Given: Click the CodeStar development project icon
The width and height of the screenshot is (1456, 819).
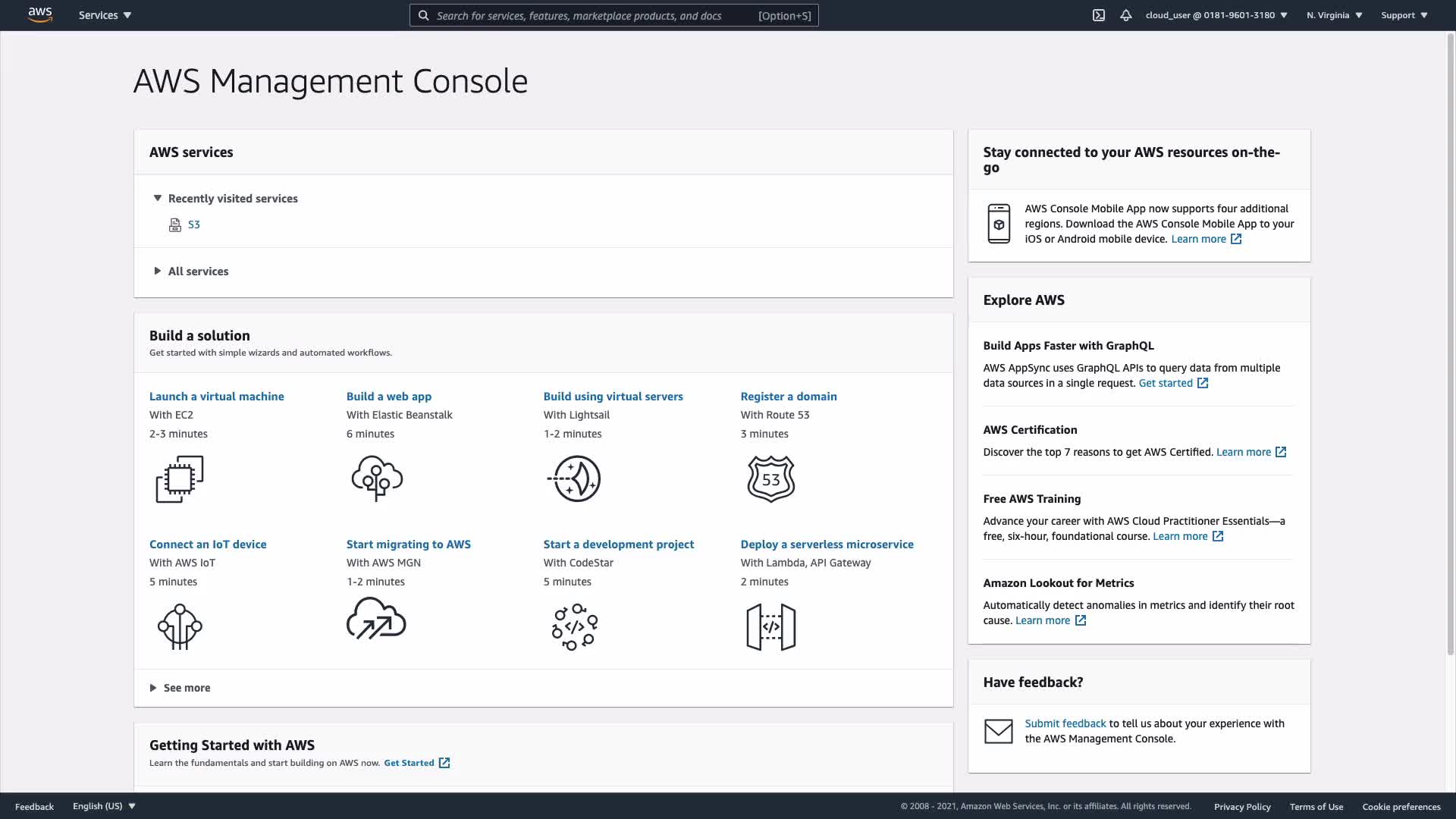Looking at the screenshot, I should click(x=574, y=626).
